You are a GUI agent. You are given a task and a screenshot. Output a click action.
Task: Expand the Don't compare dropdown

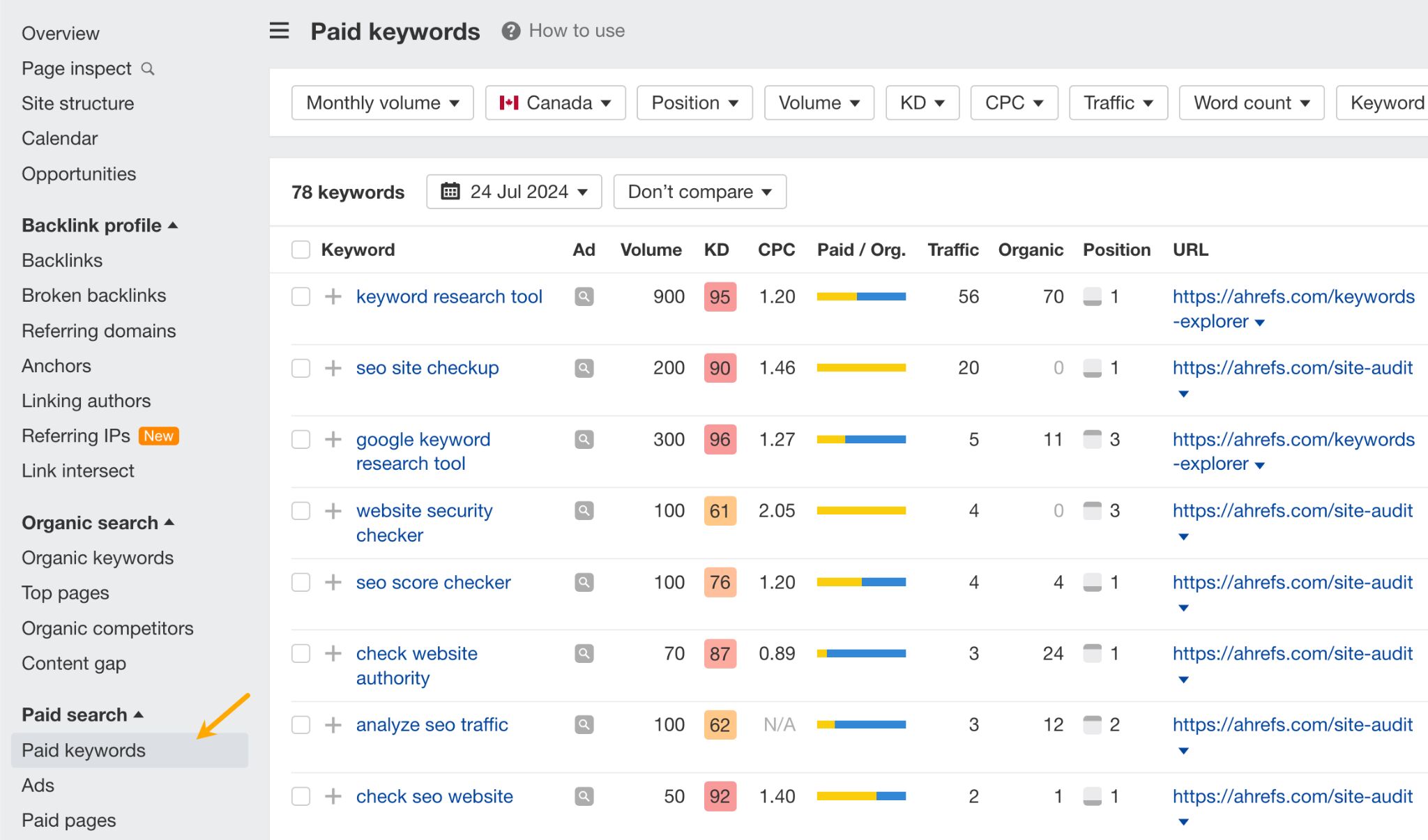[699, 191]
